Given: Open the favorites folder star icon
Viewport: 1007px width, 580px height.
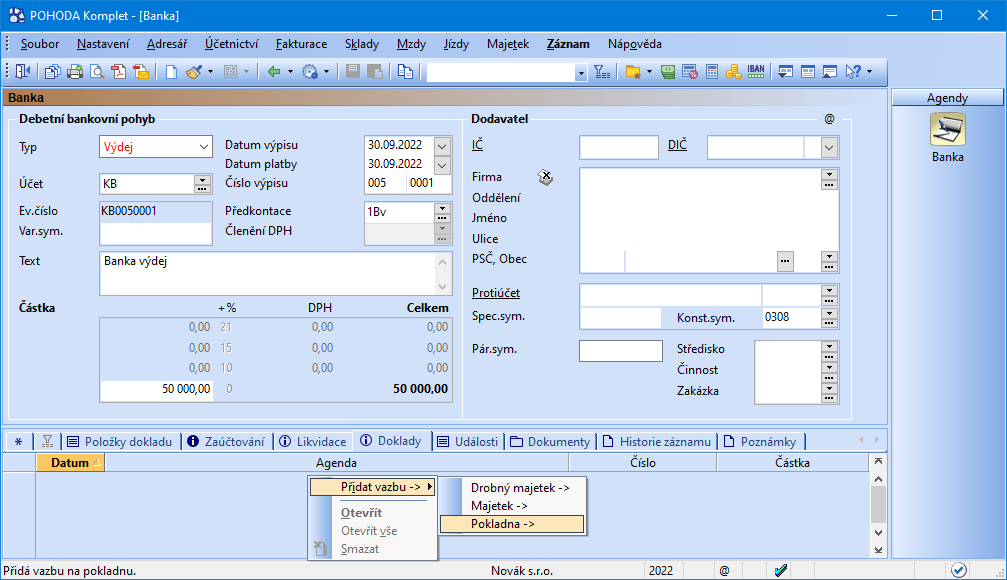Looking at the screenshot, I should click(633, 72).
